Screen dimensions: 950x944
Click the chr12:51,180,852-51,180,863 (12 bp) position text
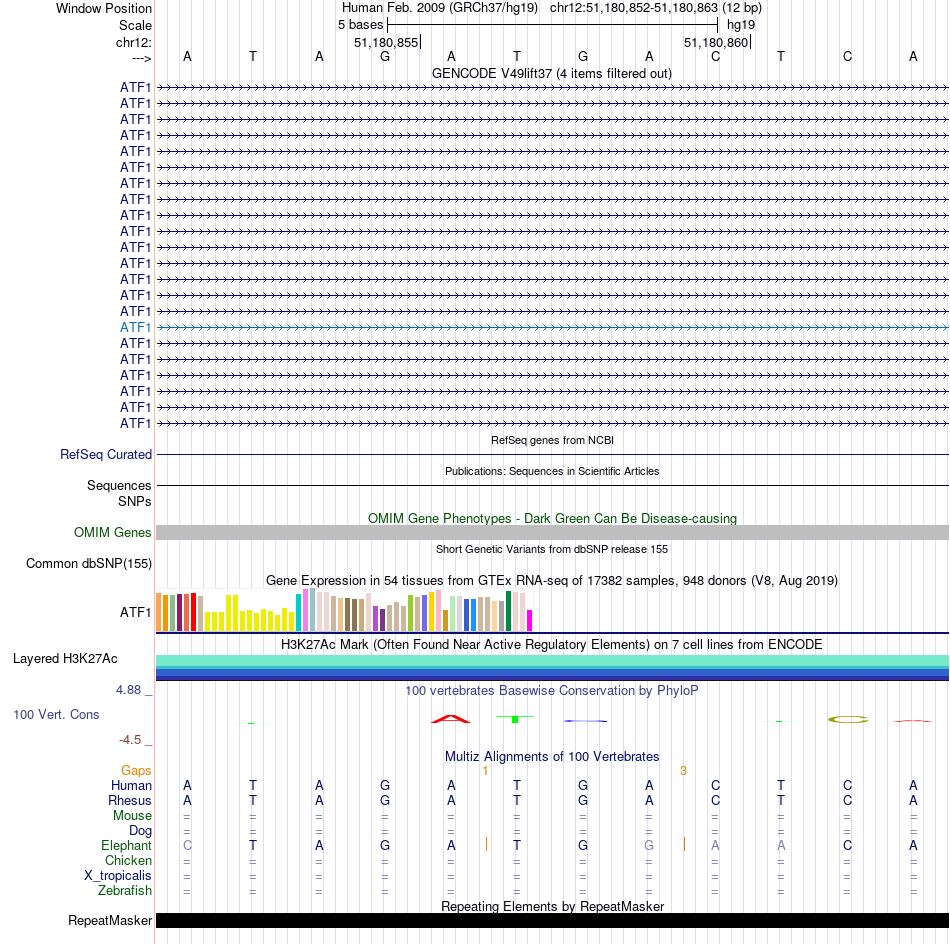tap(656, 8)
